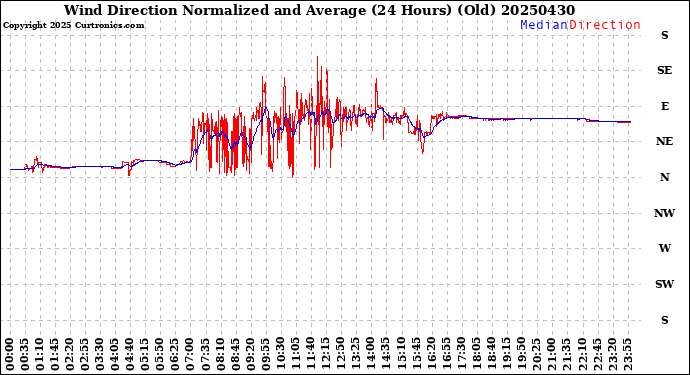Click the 04:05 time label
The image size is (690, 375).
pyautogui.click(x=115, y=354)
